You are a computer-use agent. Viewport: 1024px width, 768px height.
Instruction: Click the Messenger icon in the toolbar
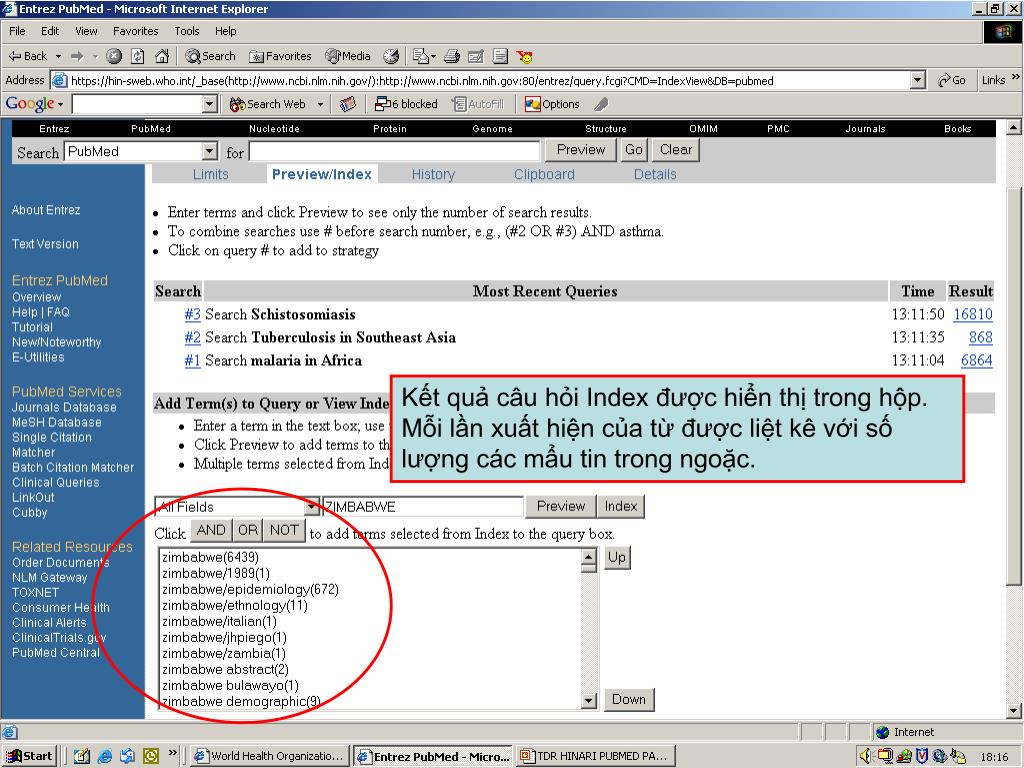click(x=524, y=56)
